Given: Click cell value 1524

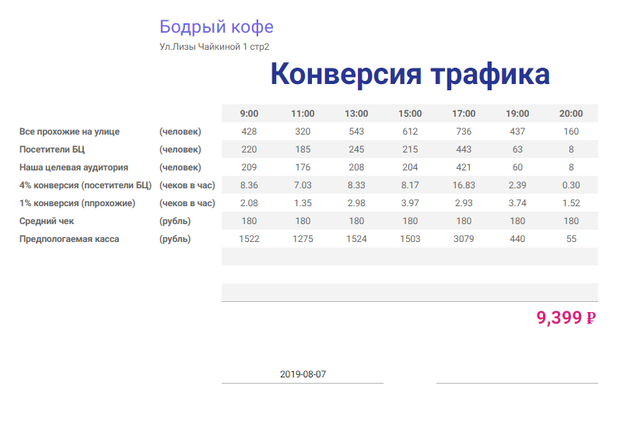Looking at the screenshot, I should point(356,239).
